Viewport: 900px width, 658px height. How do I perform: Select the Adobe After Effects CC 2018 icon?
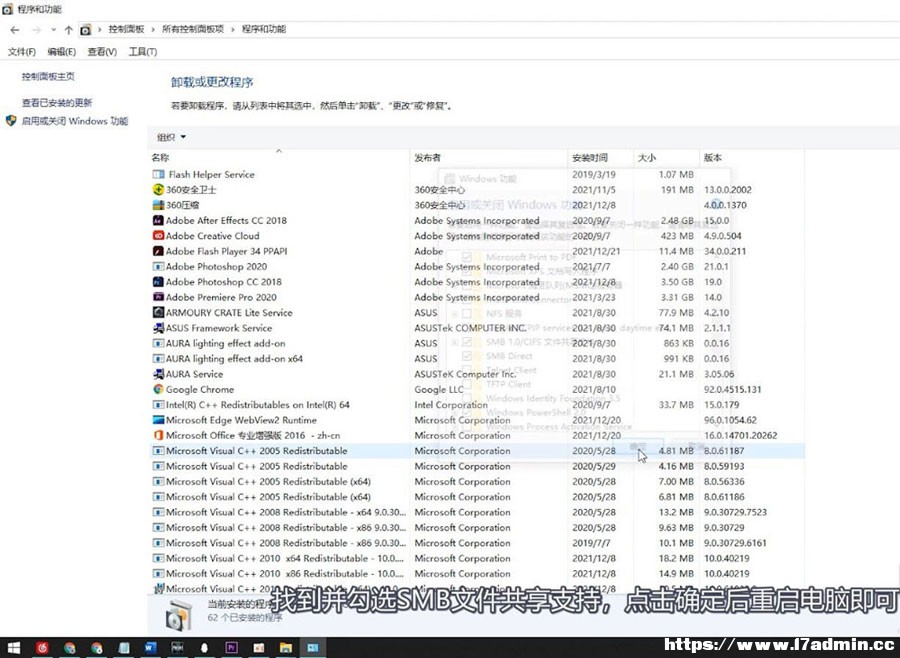[x=158, y=220]
